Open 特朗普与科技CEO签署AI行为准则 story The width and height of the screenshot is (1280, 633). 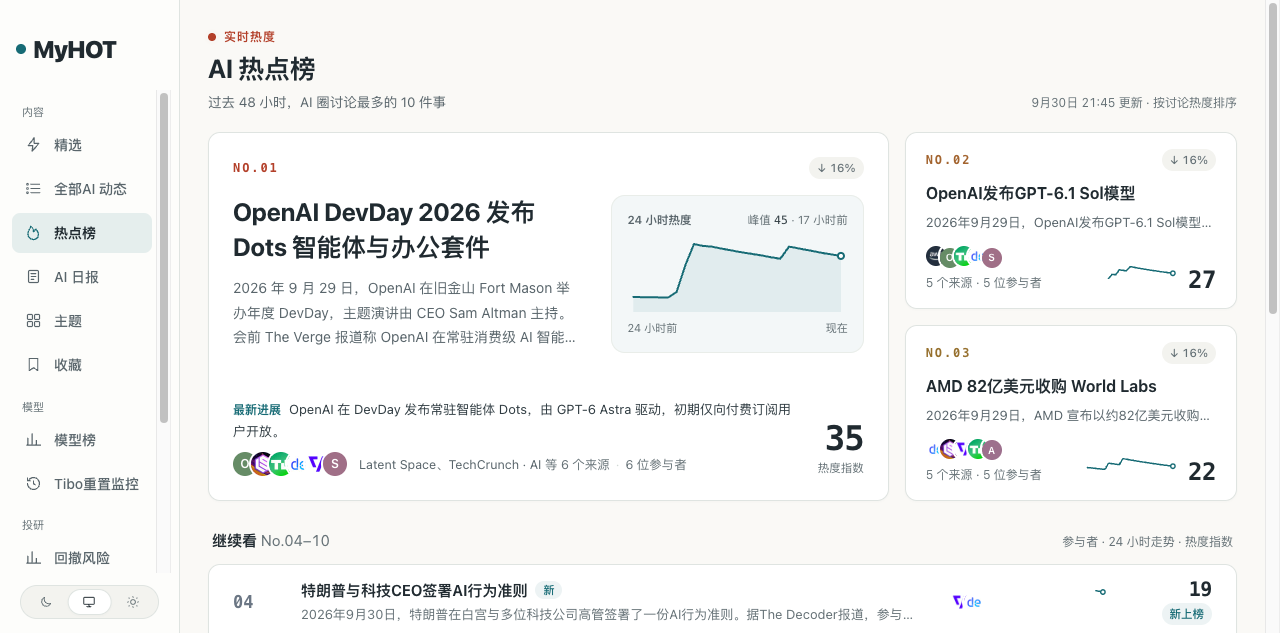coord(414,591)
